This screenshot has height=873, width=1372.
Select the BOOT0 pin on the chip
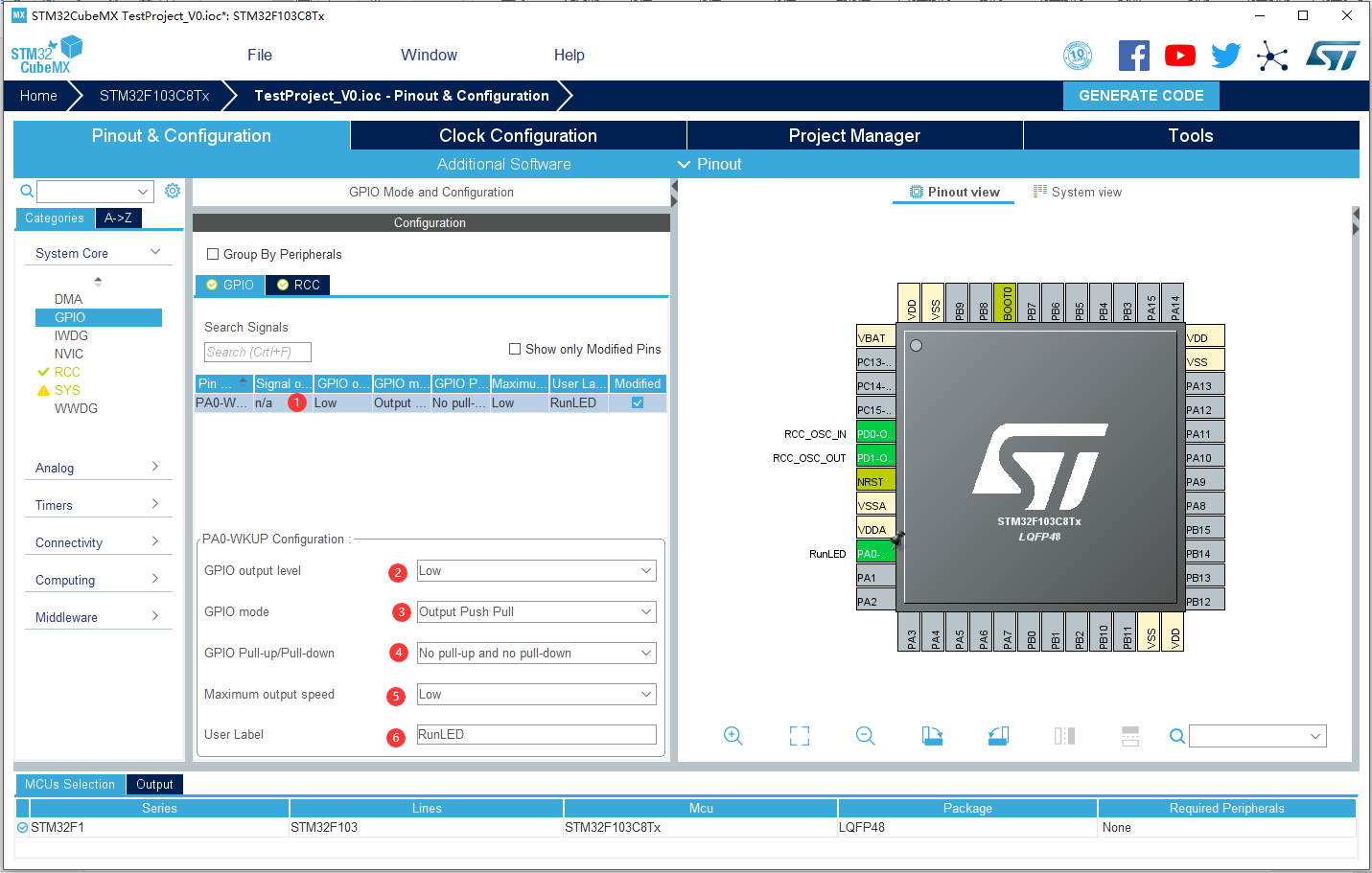1005,303
